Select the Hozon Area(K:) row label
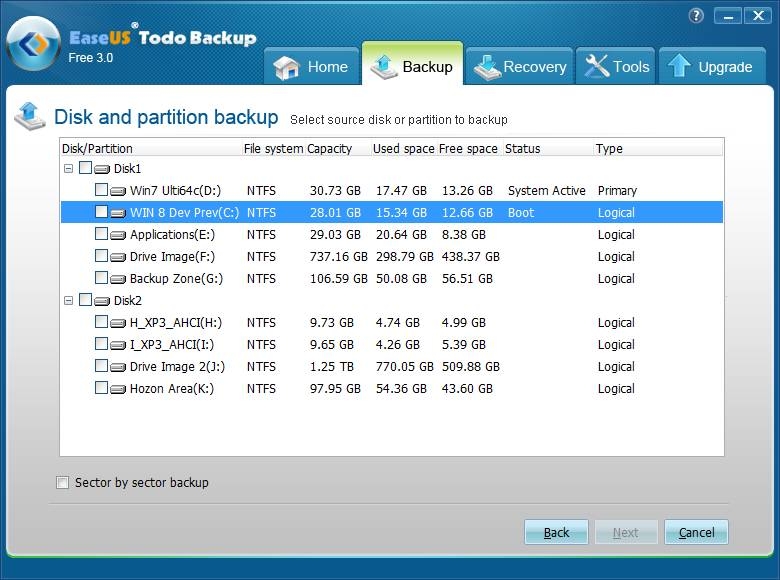The image size is (780, 580). (172, 388)
